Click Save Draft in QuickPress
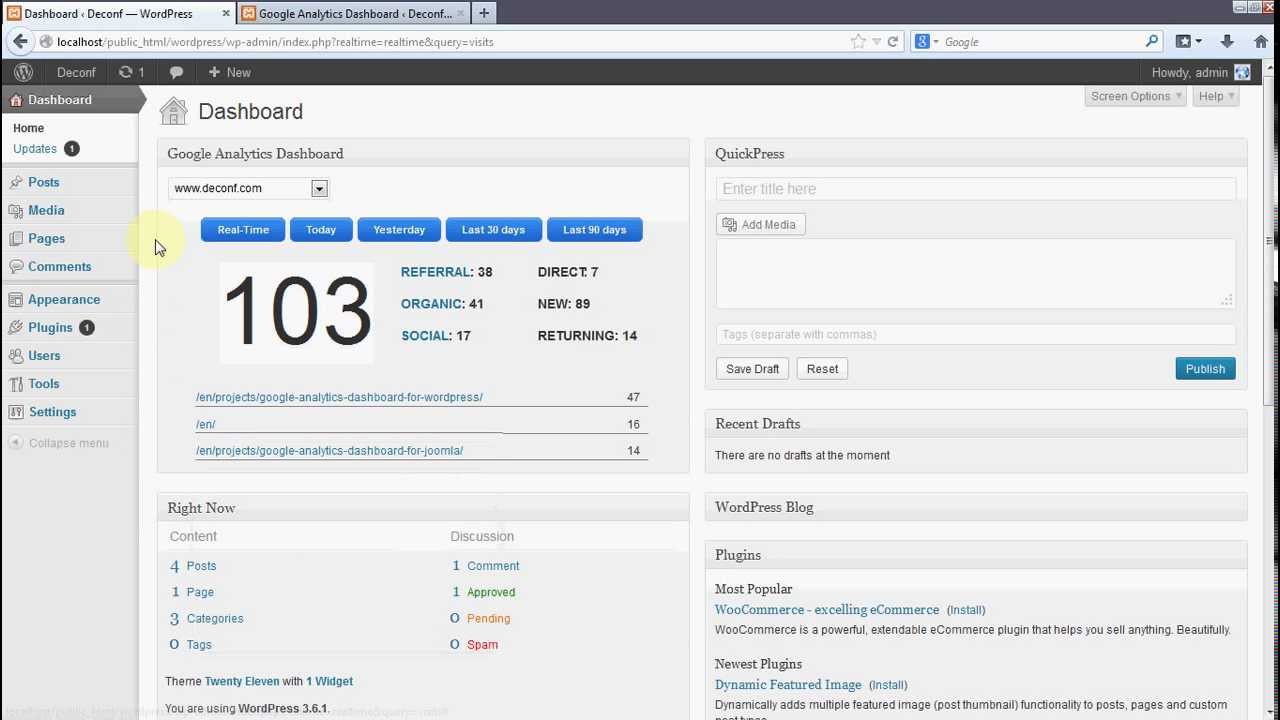This screenshot has width=1280, height=720. coord(752,369)
